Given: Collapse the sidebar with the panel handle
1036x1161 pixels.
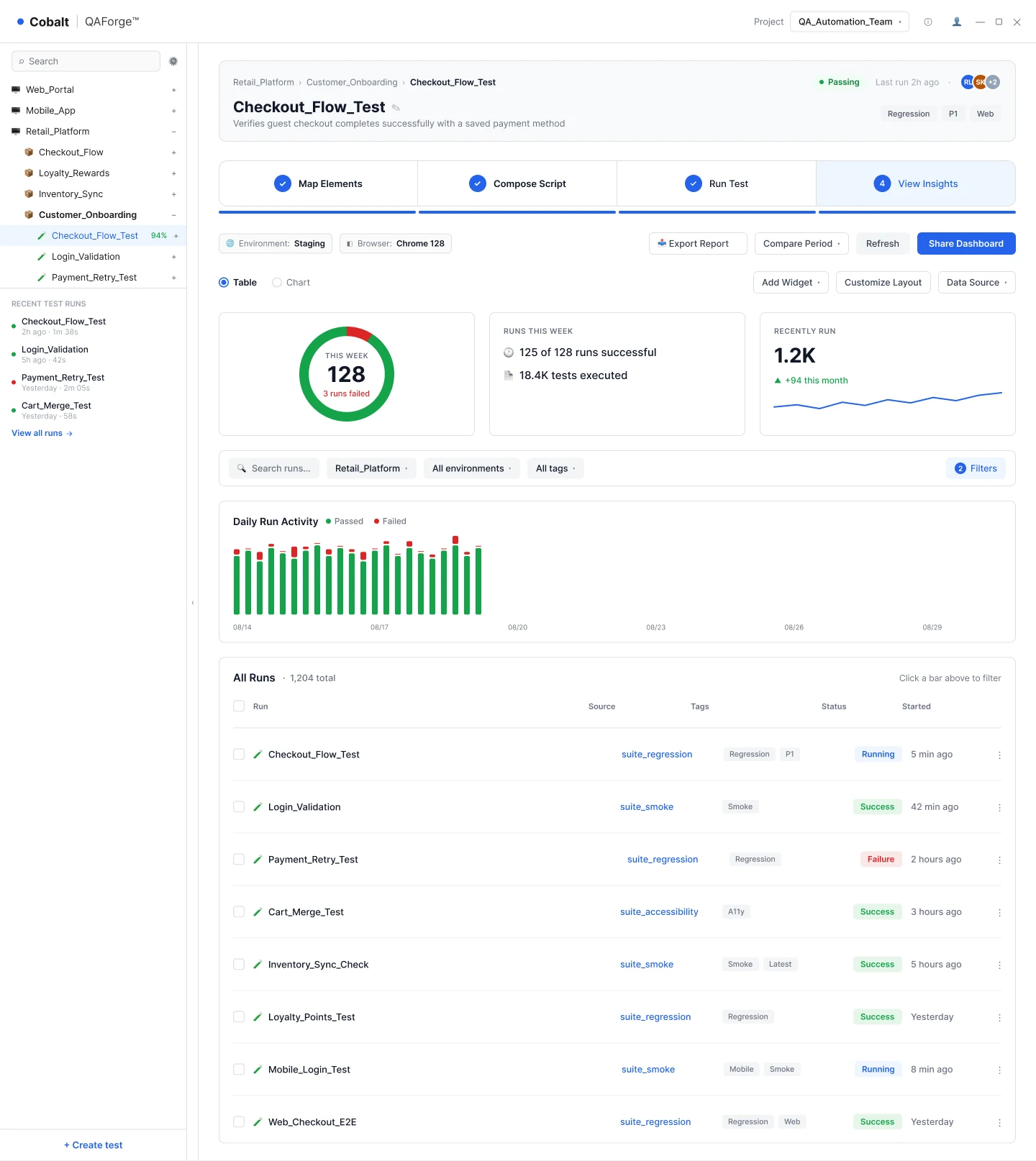Looking at the screenshot, I should click(x=192, y=603).
